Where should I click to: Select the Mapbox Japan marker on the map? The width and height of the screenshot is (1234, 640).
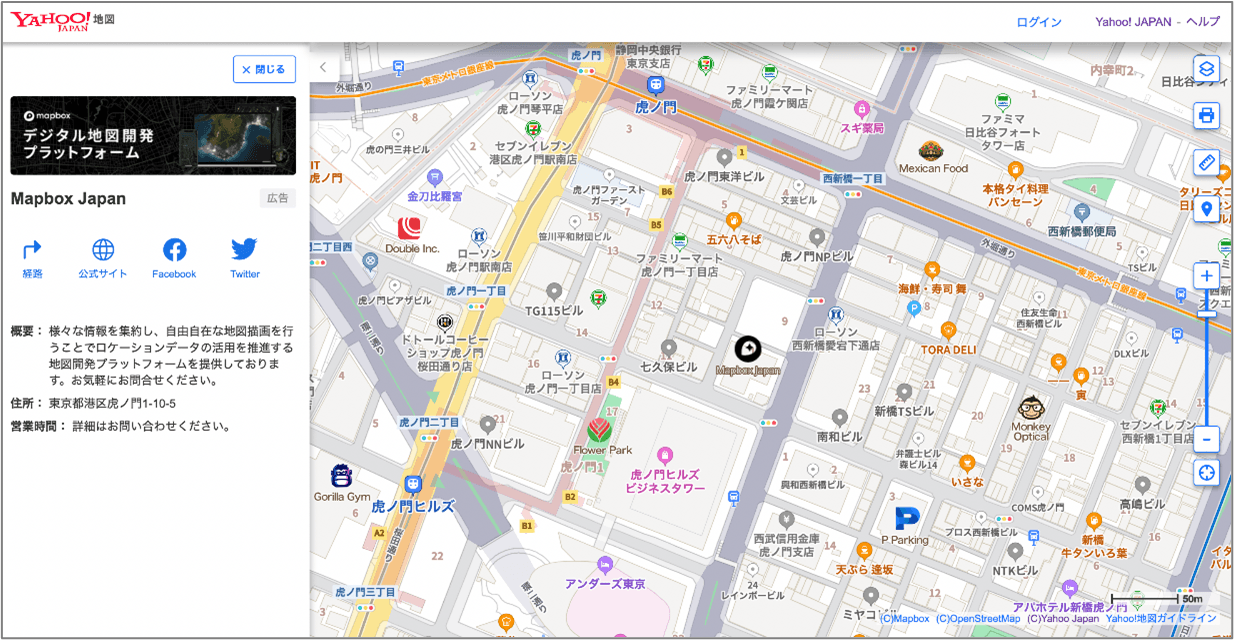click(748, 350)
